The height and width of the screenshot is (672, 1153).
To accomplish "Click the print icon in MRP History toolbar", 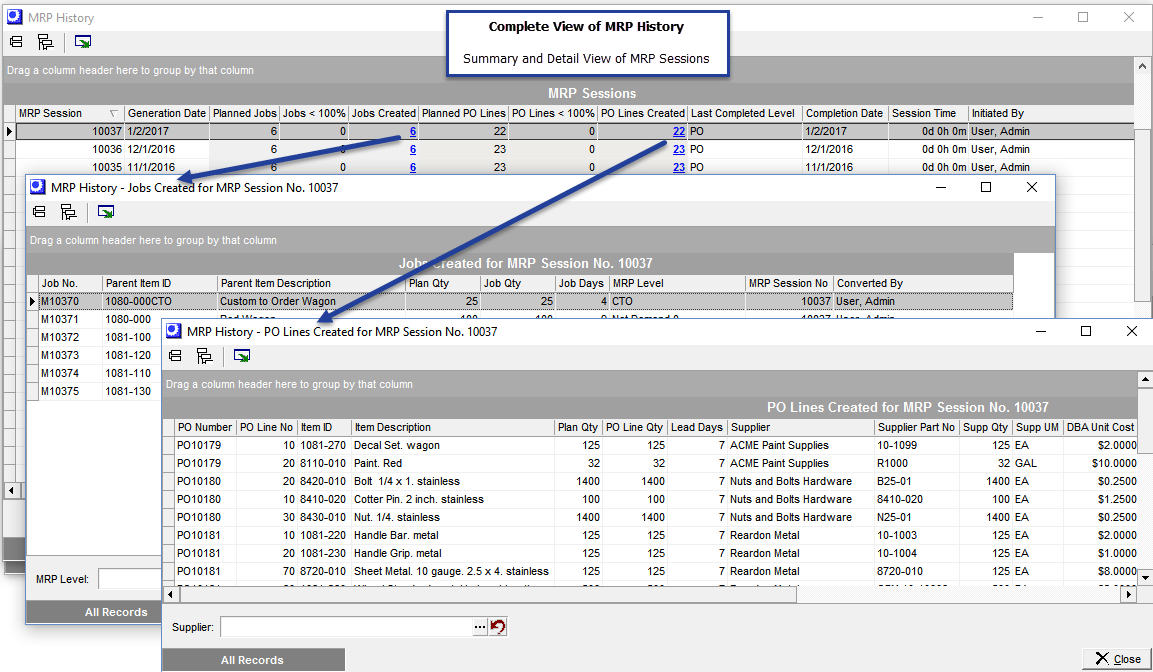I will [14, 41].
